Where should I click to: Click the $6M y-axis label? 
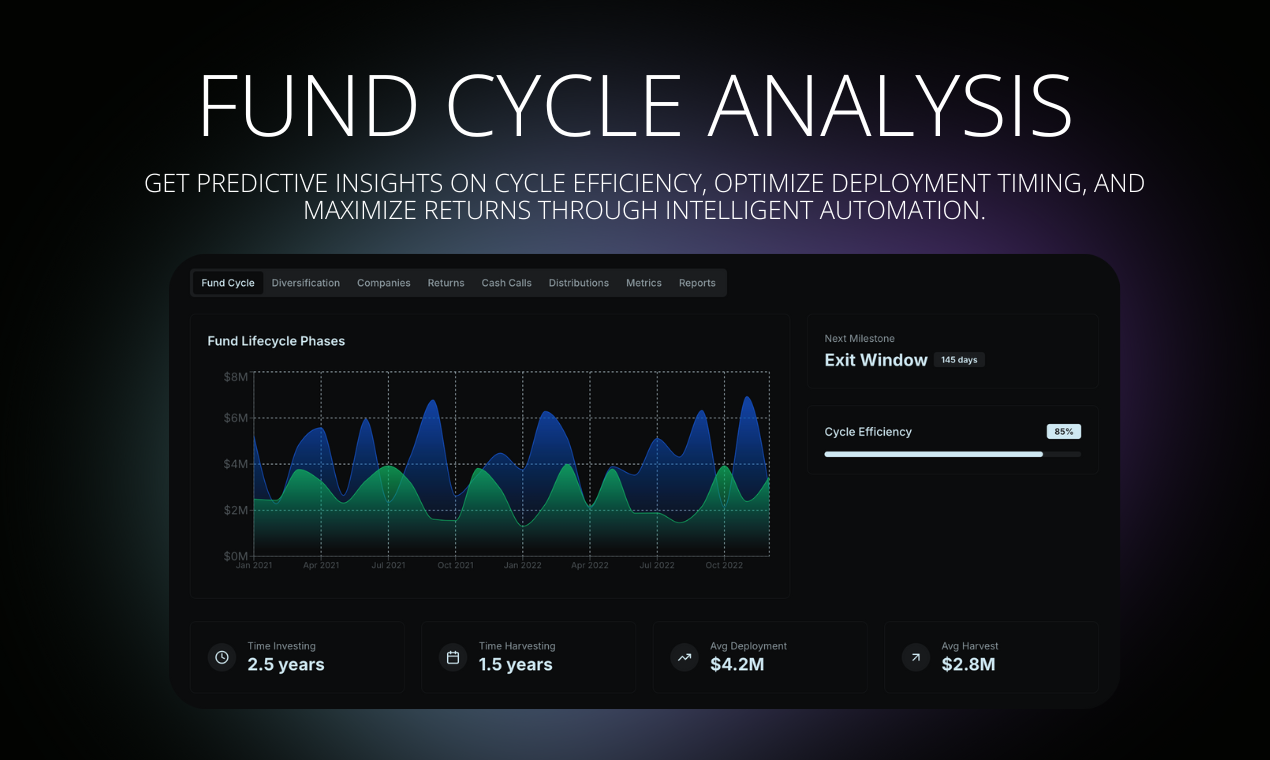(236, 418)
